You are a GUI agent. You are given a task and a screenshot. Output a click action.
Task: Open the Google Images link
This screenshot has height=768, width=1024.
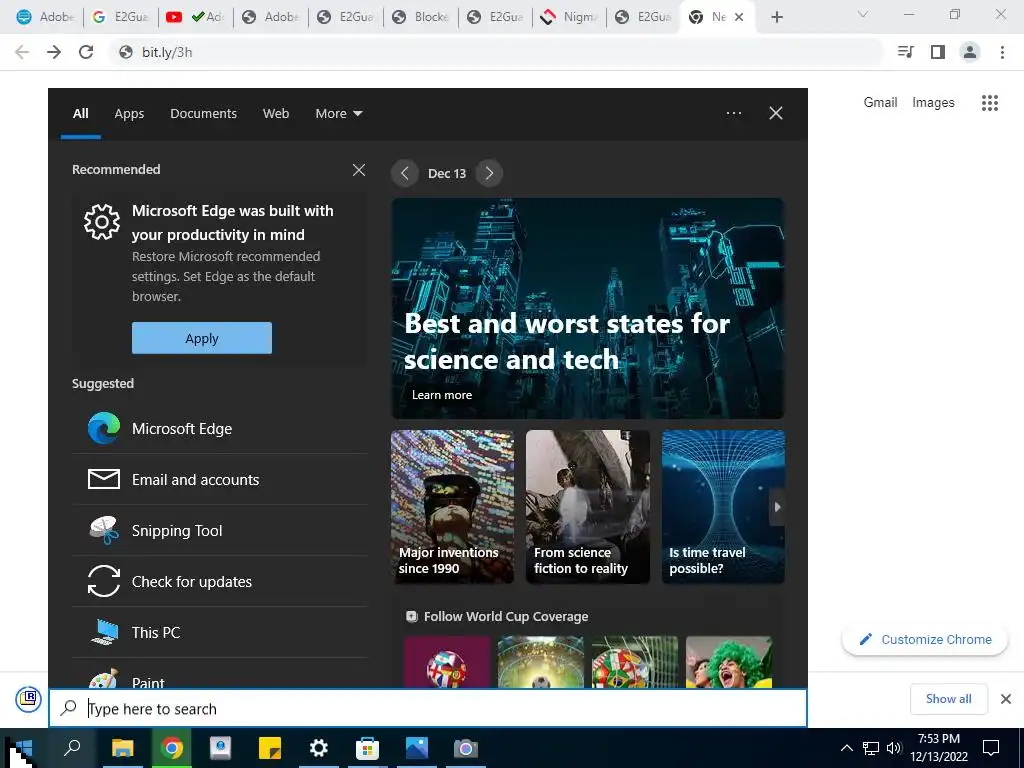[x=933, y=103]
